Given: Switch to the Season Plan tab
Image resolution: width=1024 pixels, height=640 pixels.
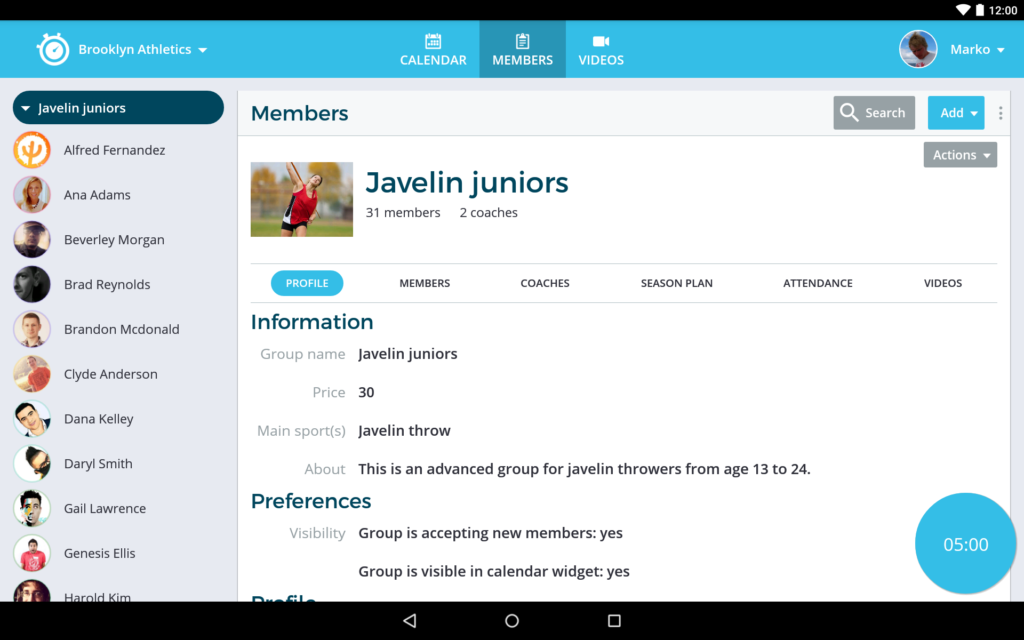Looking at the screenshot, I should [676, 283].
